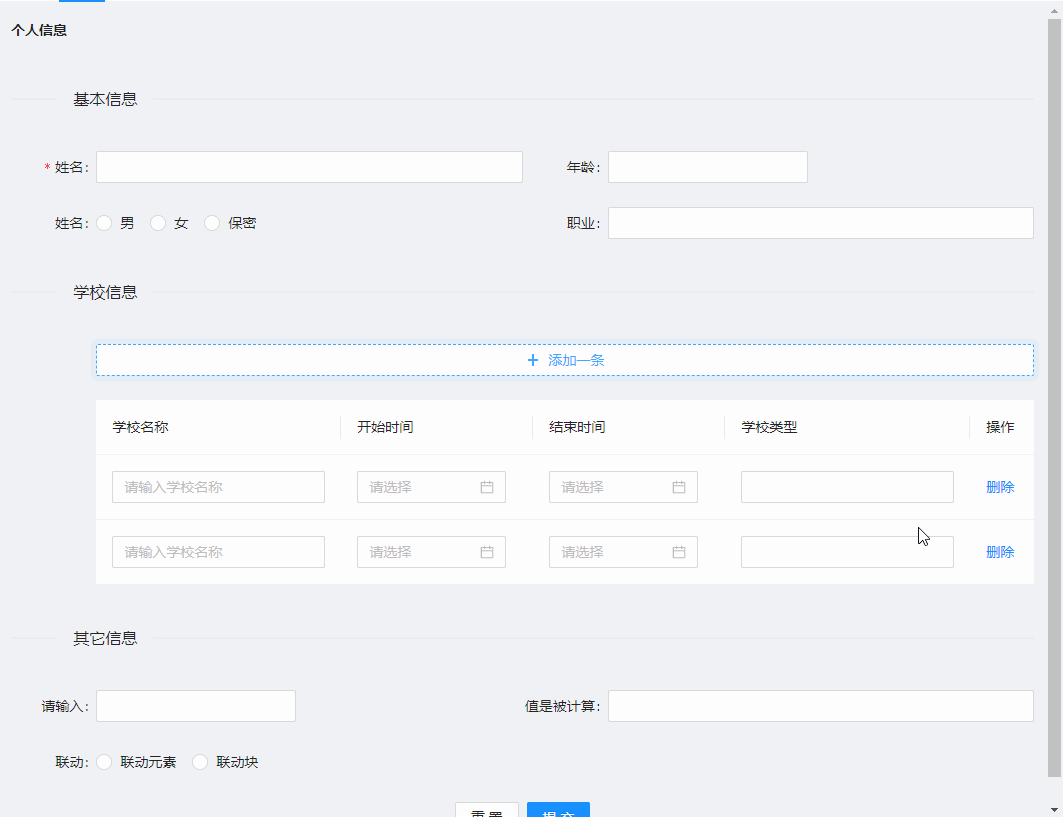The image size is (1063, 817).
Task: Click the 基本信息 section title
Action: tap(105, 99)
